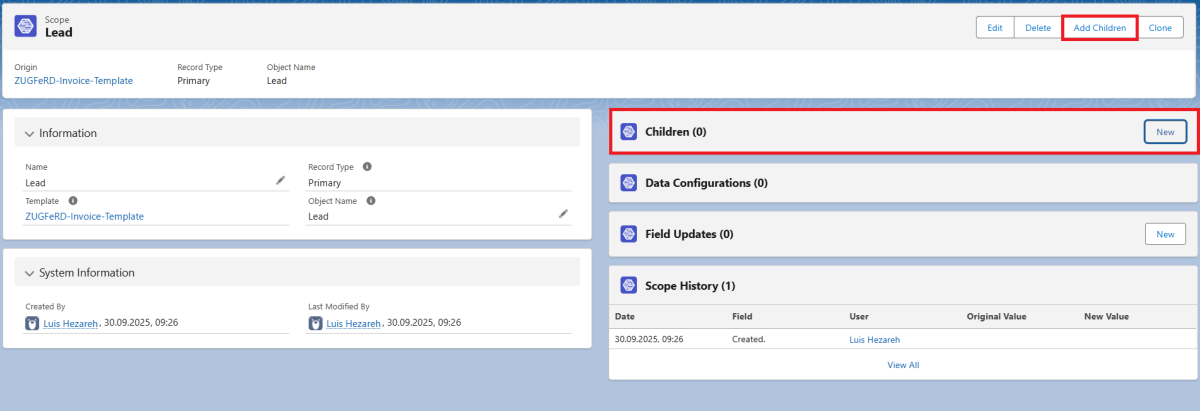Open ZUGFeRD-Invoice-Template Origin link

[x=73, y=80]
